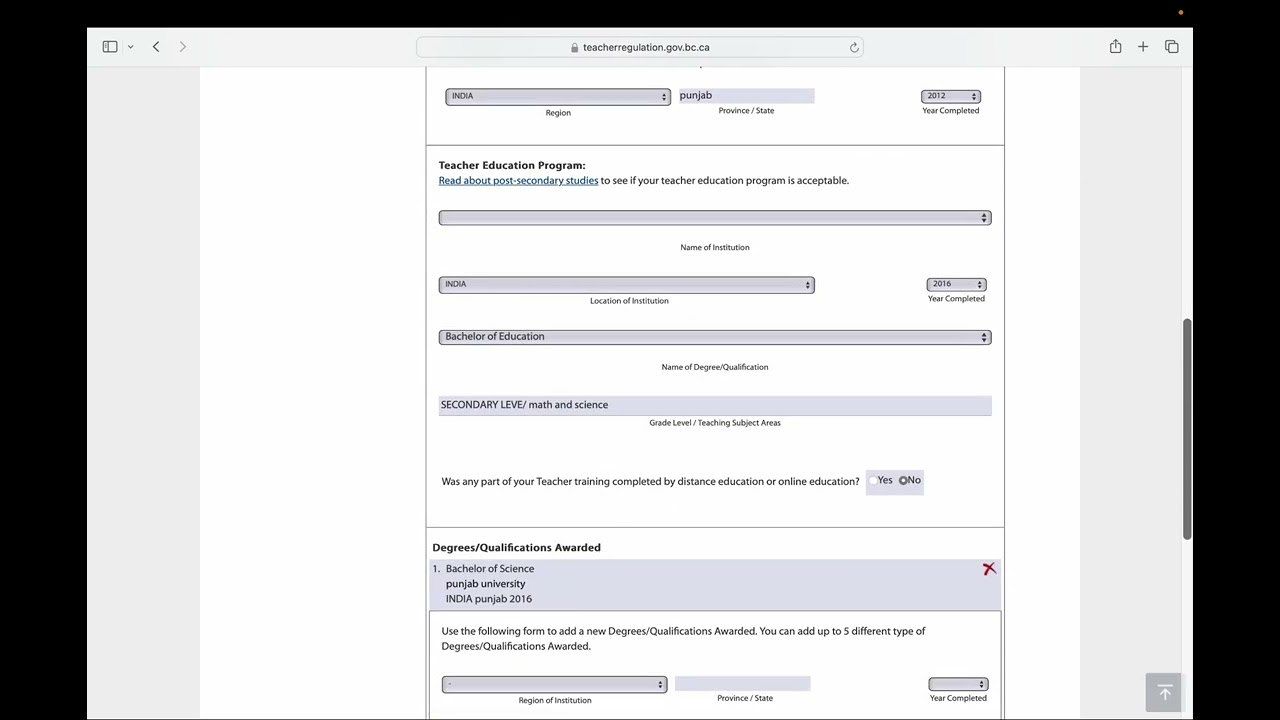Viewport: 1280px width, 720px height.
Task: Select No for distance education
Action: 903,481
